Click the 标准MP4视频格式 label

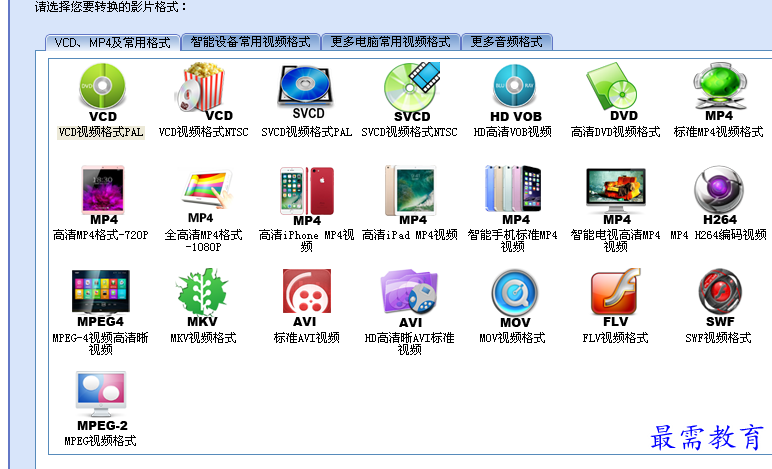coord(718,132)
